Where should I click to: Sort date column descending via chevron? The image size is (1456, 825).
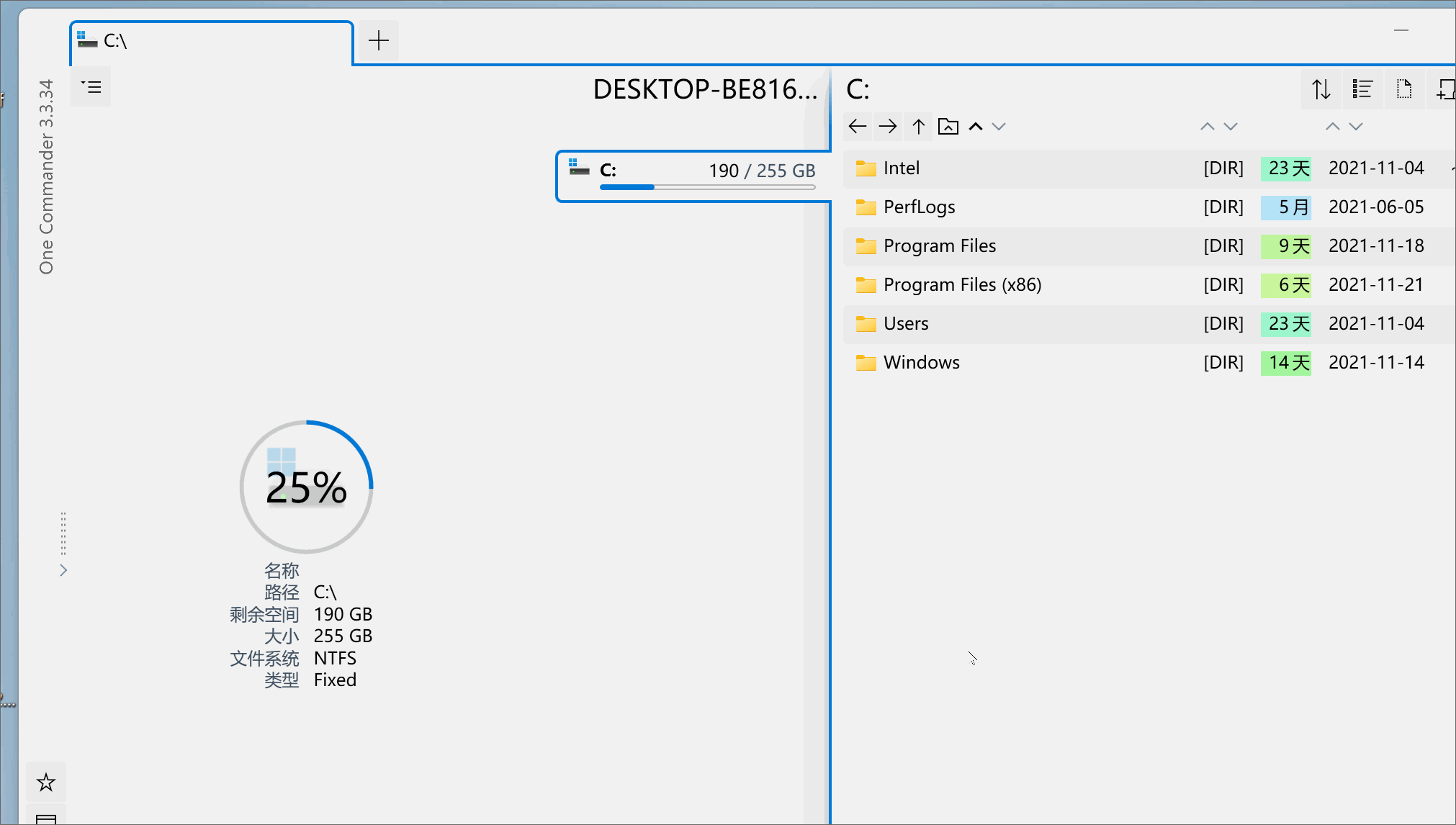click(1356, 127)
